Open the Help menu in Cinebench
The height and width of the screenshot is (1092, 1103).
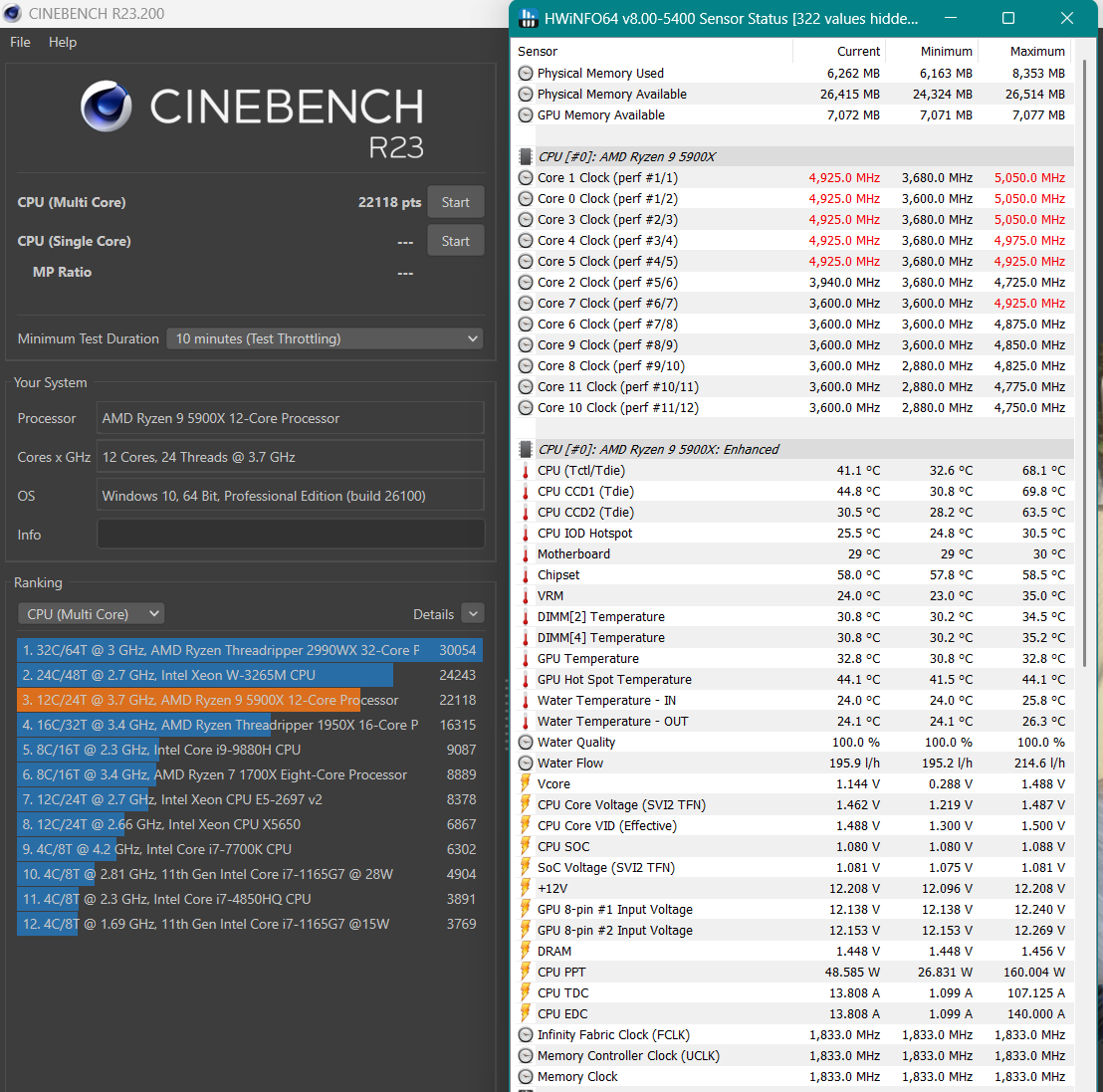pos(63,42)
